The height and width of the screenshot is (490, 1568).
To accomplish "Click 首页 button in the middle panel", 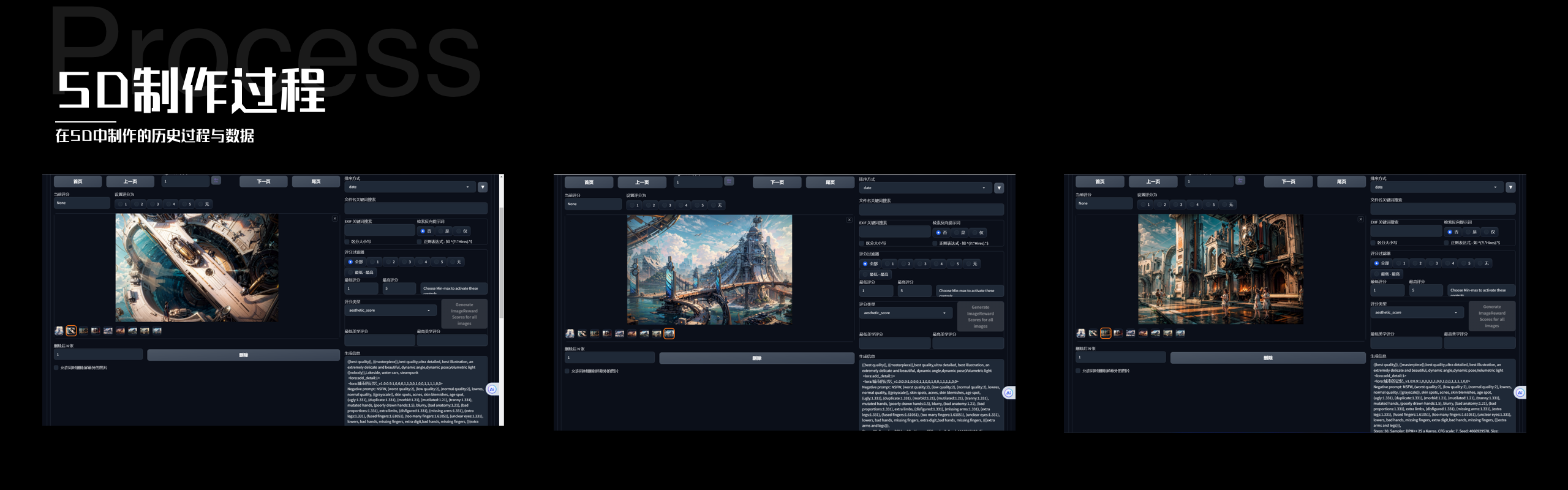I will 589,183.
